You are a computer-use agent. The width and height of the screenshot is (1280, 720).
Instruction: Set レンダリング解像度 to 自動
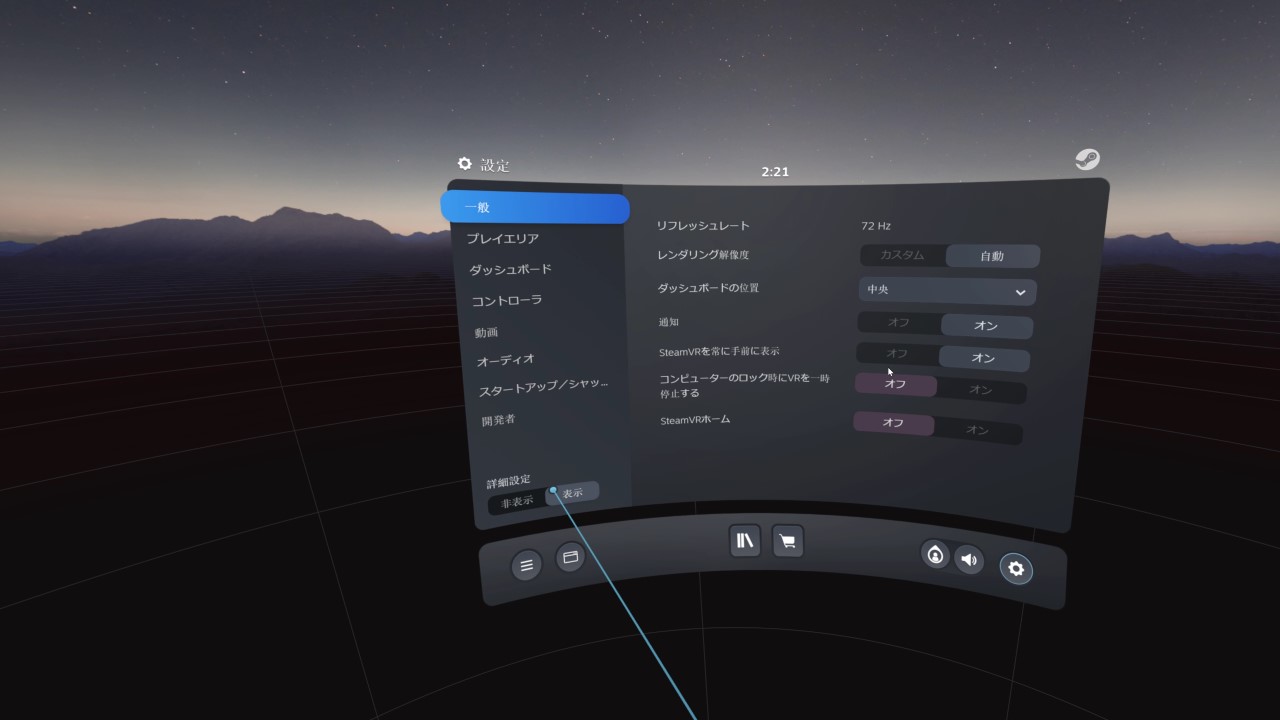pos(992,256)
